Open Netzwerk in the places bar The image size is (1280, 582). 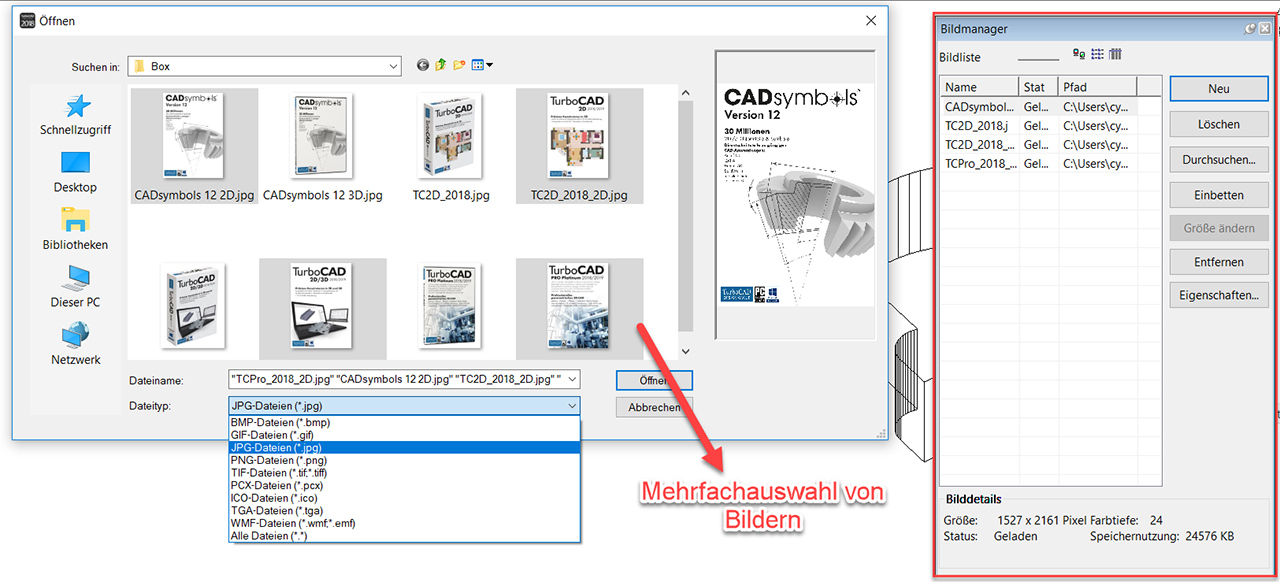pyautogui.click(x=76, y=344)
